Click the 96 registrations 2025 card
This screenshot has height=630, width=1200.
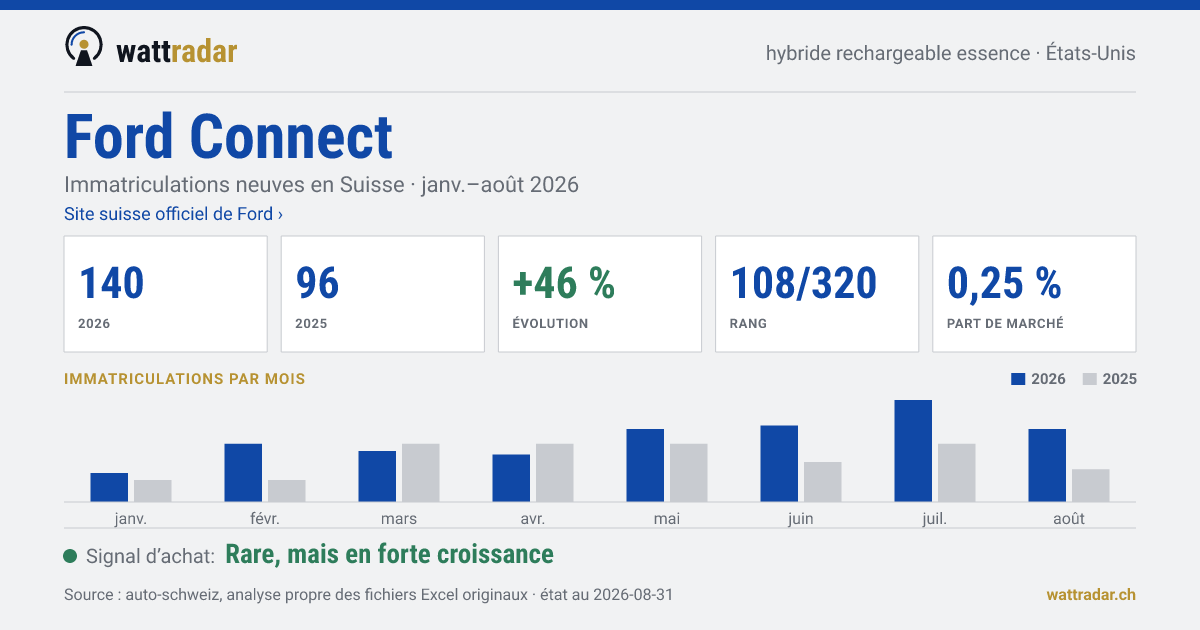[x=383, y=294]
